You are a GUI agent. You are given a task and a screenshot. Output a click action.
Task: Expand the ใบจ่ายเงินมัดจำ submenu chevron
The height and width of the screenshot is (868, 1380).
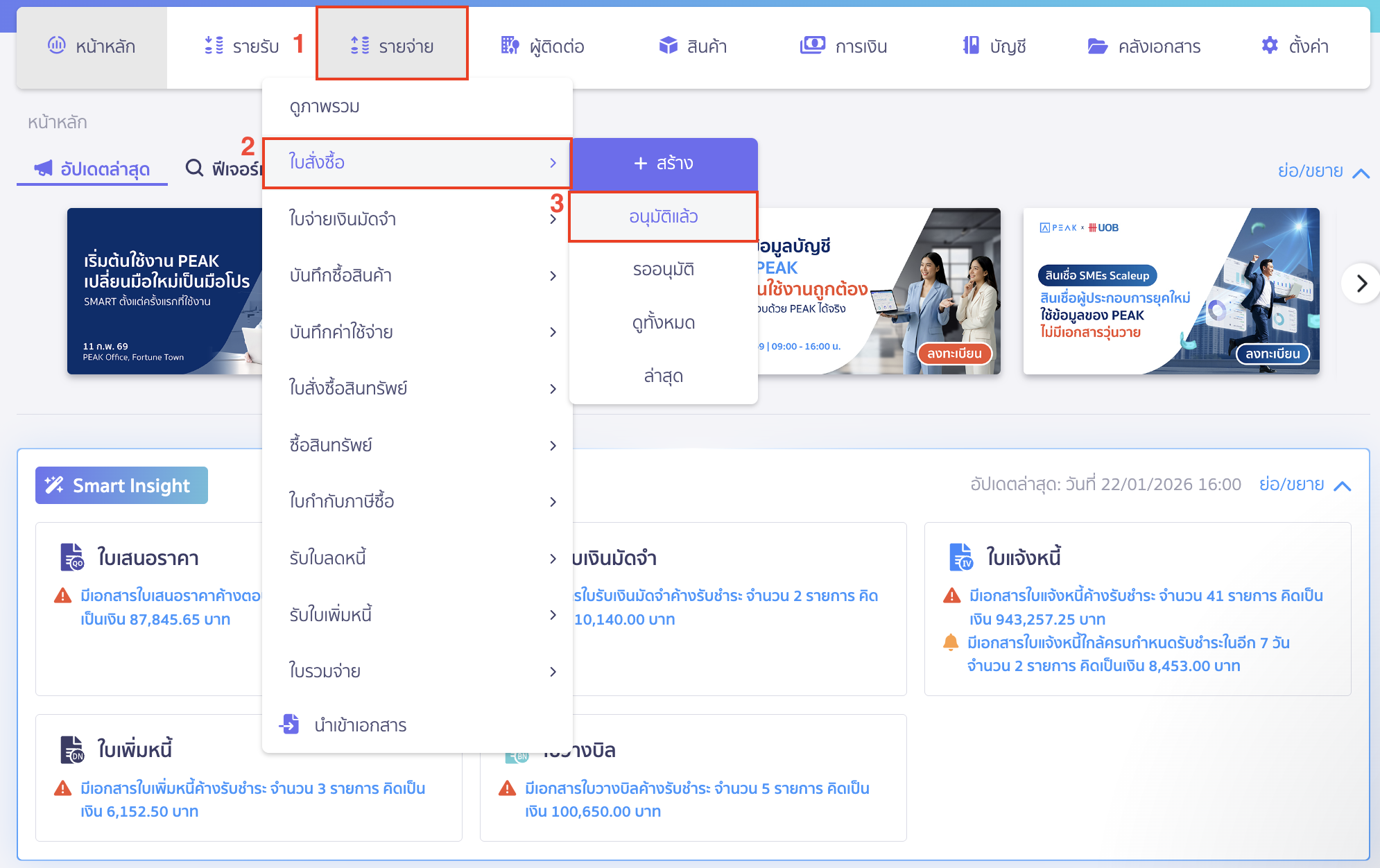[553, 219]
